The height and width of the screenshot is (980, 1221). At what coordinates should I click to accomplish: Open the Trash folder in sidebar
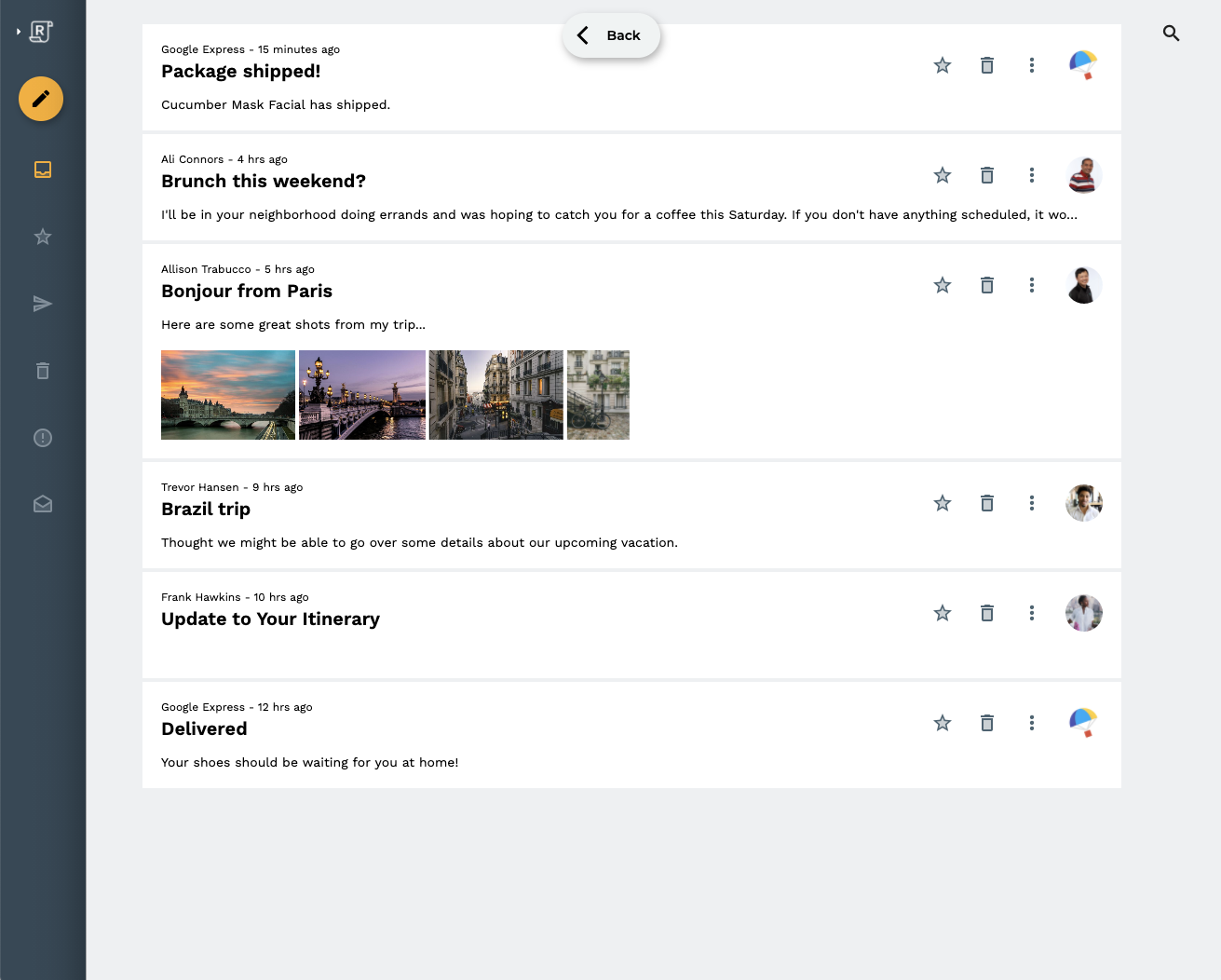point(42,371)
